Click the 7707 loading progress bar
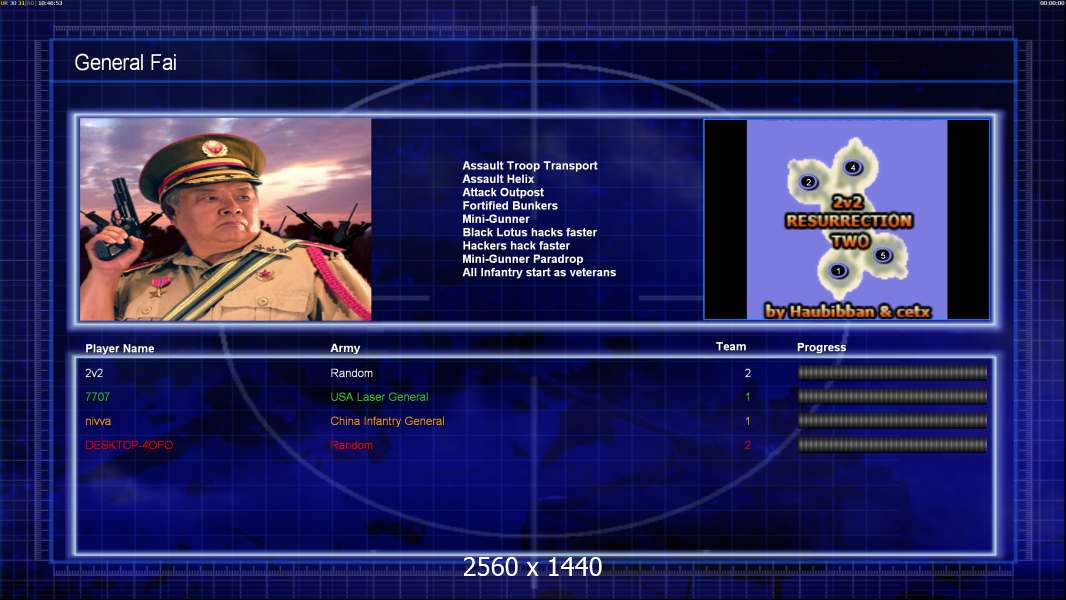The height and width of the screenshot is (600, 1066). [x=892, y=396]
